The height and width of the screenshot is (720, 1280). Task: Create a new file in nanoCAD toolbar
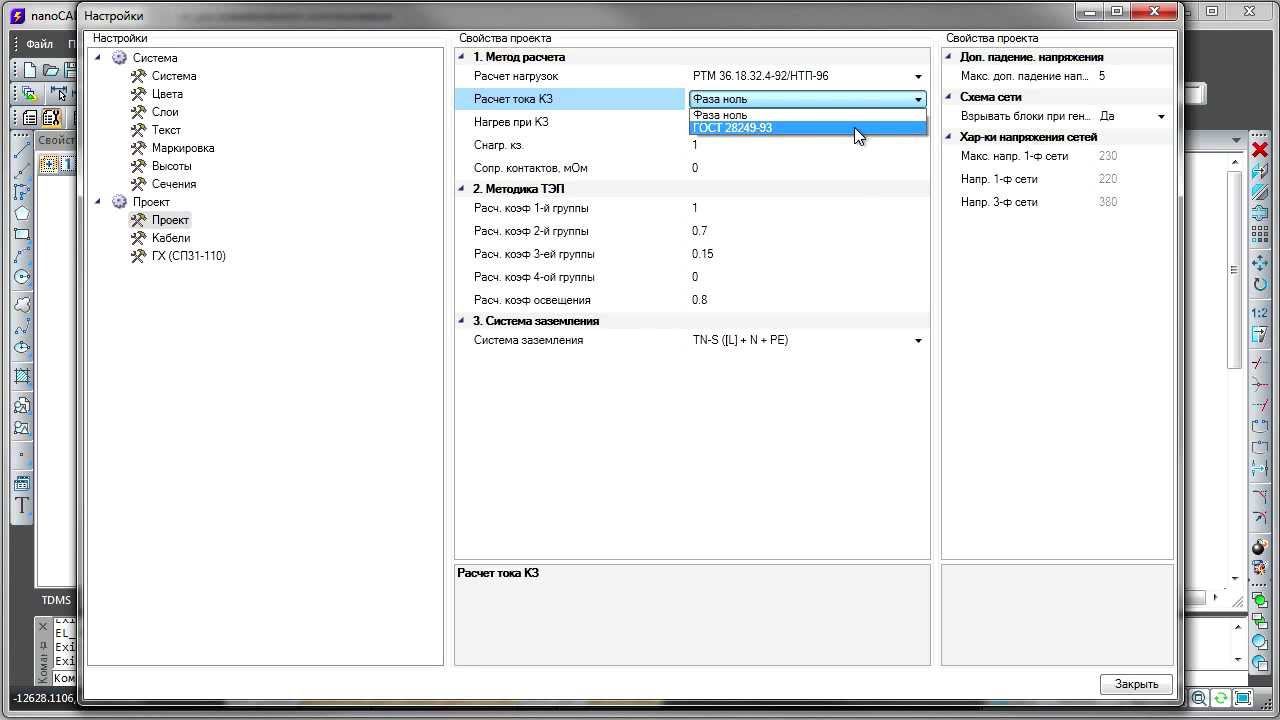coord(30,70)
